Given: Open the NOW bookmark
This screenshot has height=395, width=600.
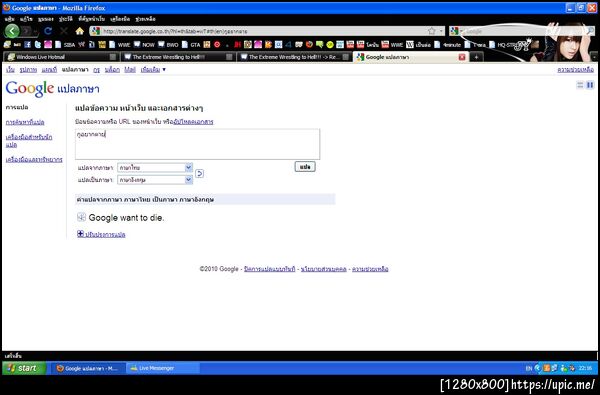Looking at the screenshot, I should [x=144, y=45].
